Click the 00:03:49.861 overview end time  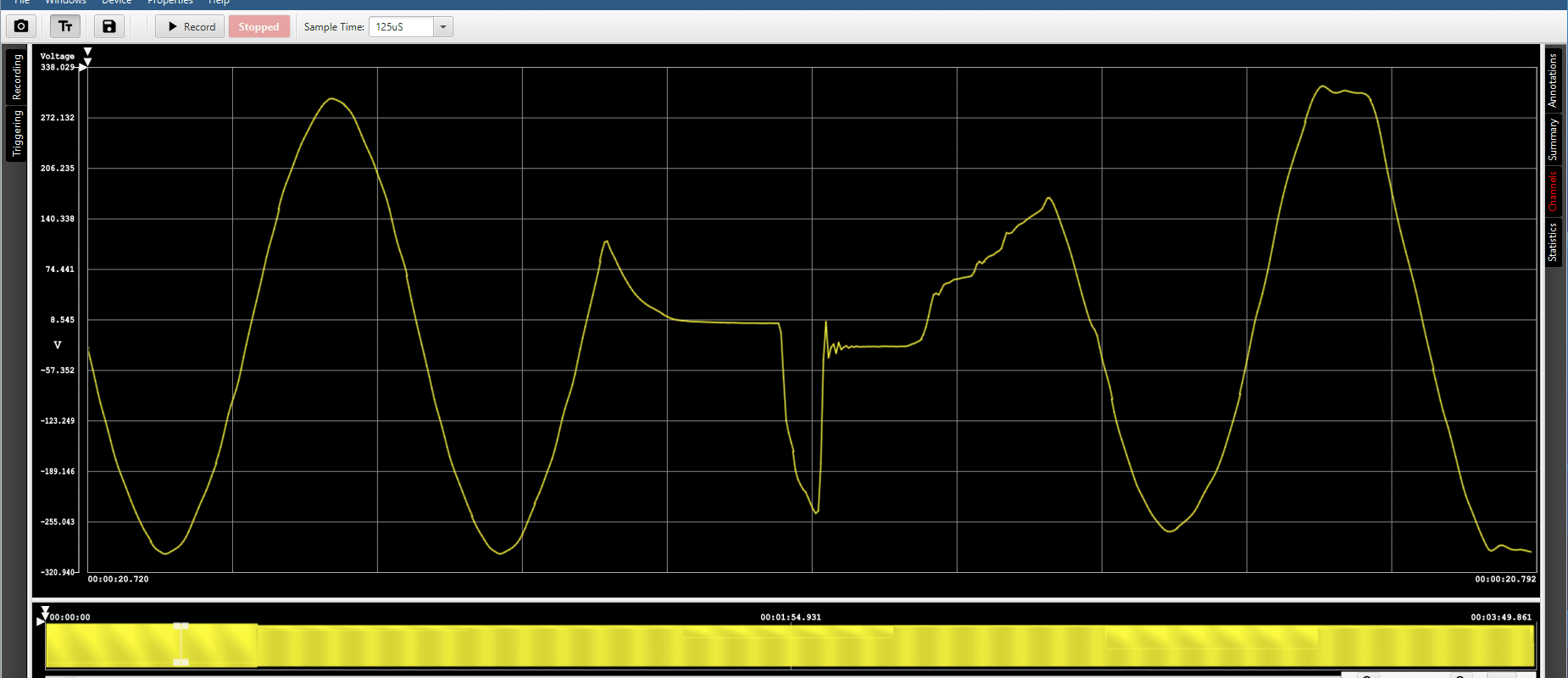(x=1501, y=617)
